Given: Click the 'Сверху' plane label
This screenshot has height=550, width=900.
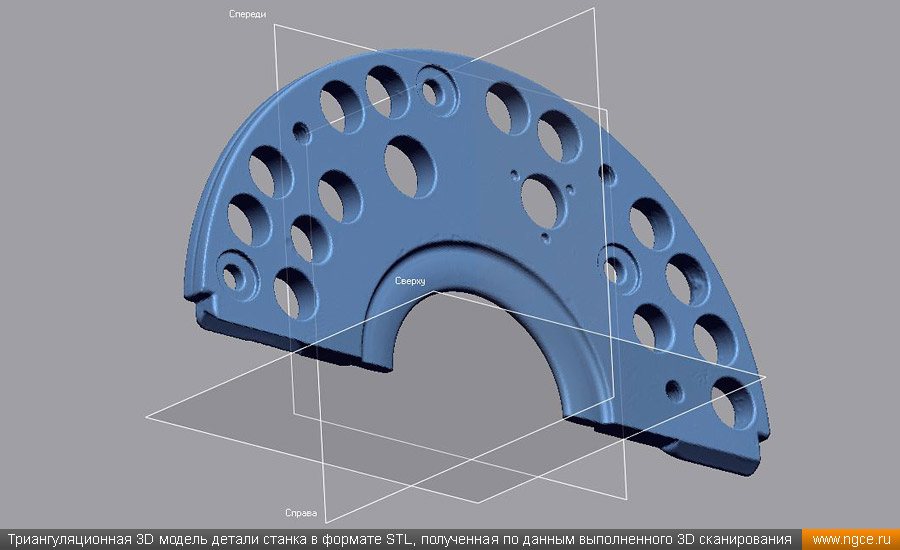Looking at the screenshot, I should pos(410,281).
